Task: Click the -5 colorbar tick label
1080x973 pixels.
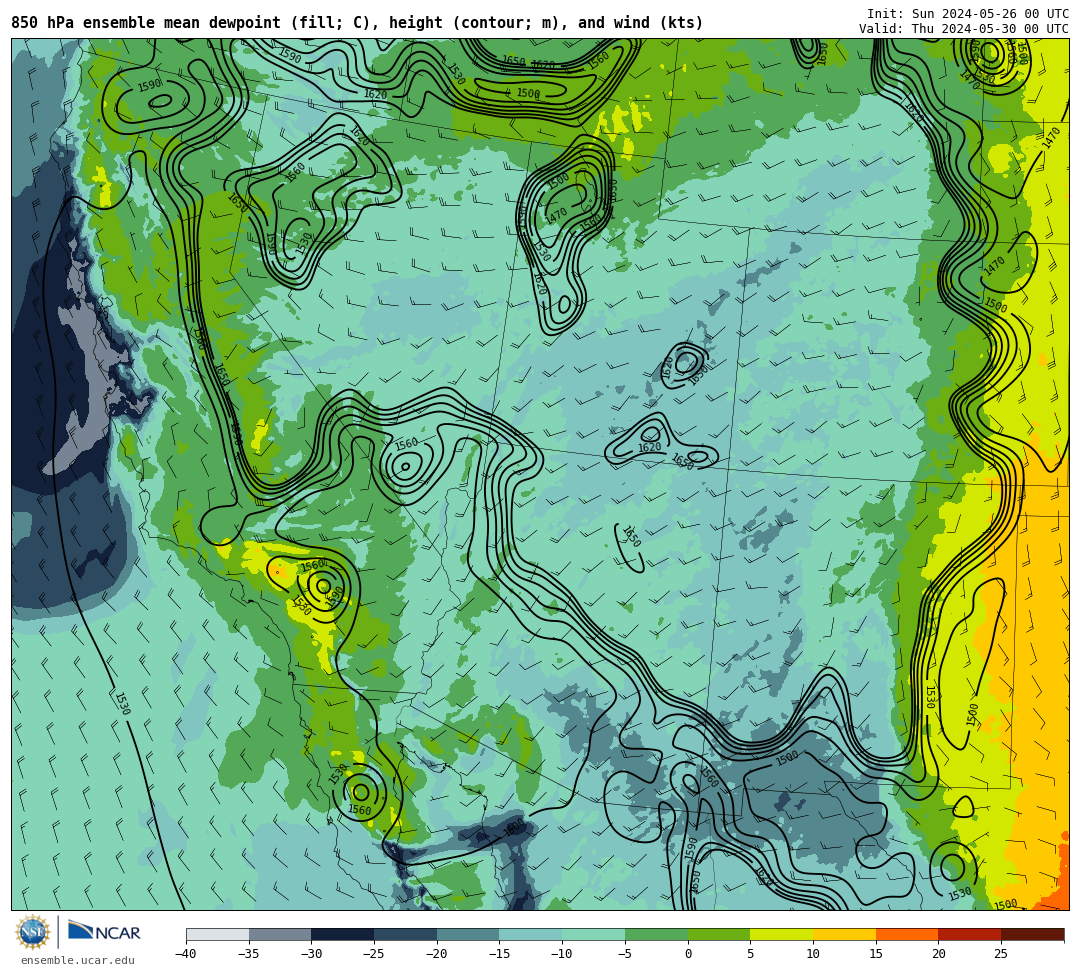Action: click(x=625, y=954)
